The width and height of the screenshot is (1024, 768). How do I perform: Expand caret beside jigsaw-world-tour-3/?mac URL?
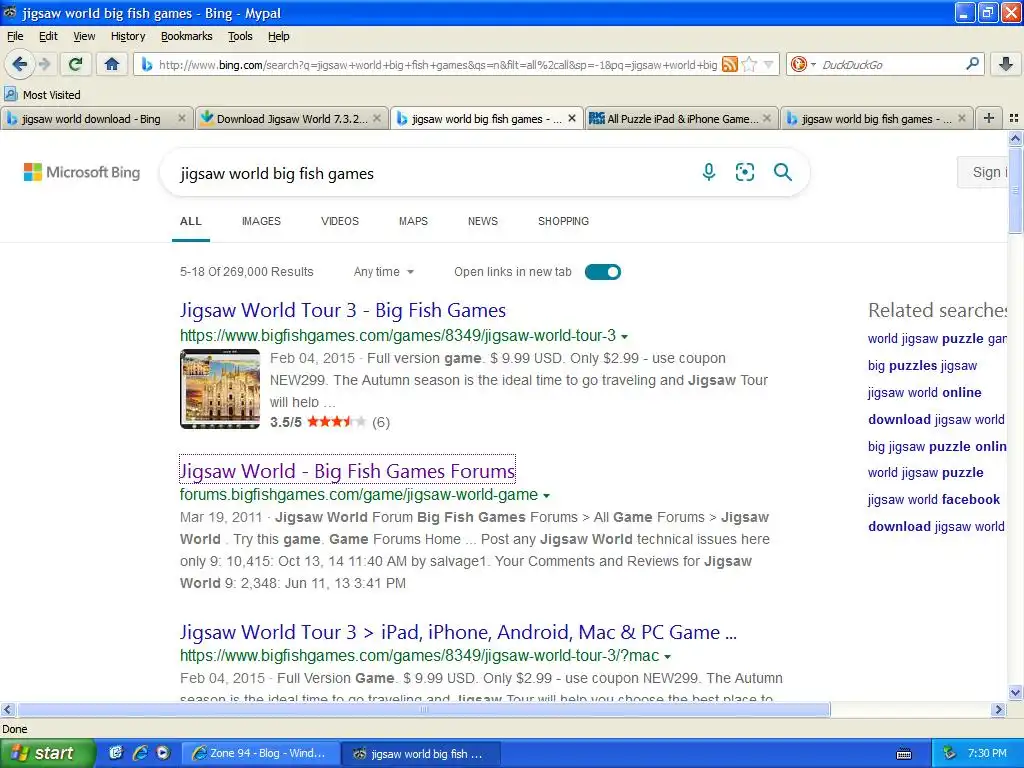tap(667, 657)
